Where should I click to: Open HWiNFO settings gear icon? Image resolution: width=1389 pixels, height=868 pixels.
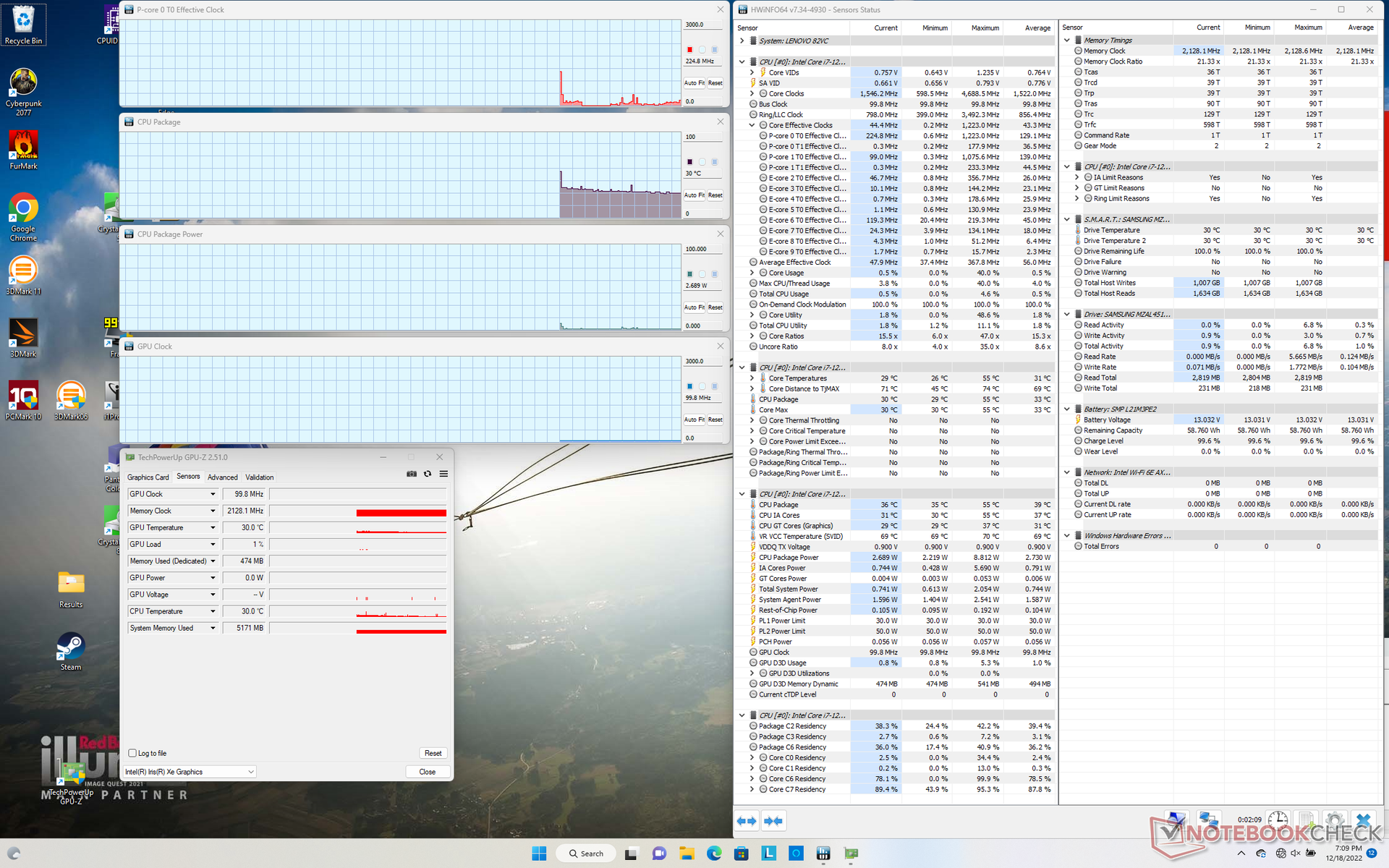[1335, 820]
